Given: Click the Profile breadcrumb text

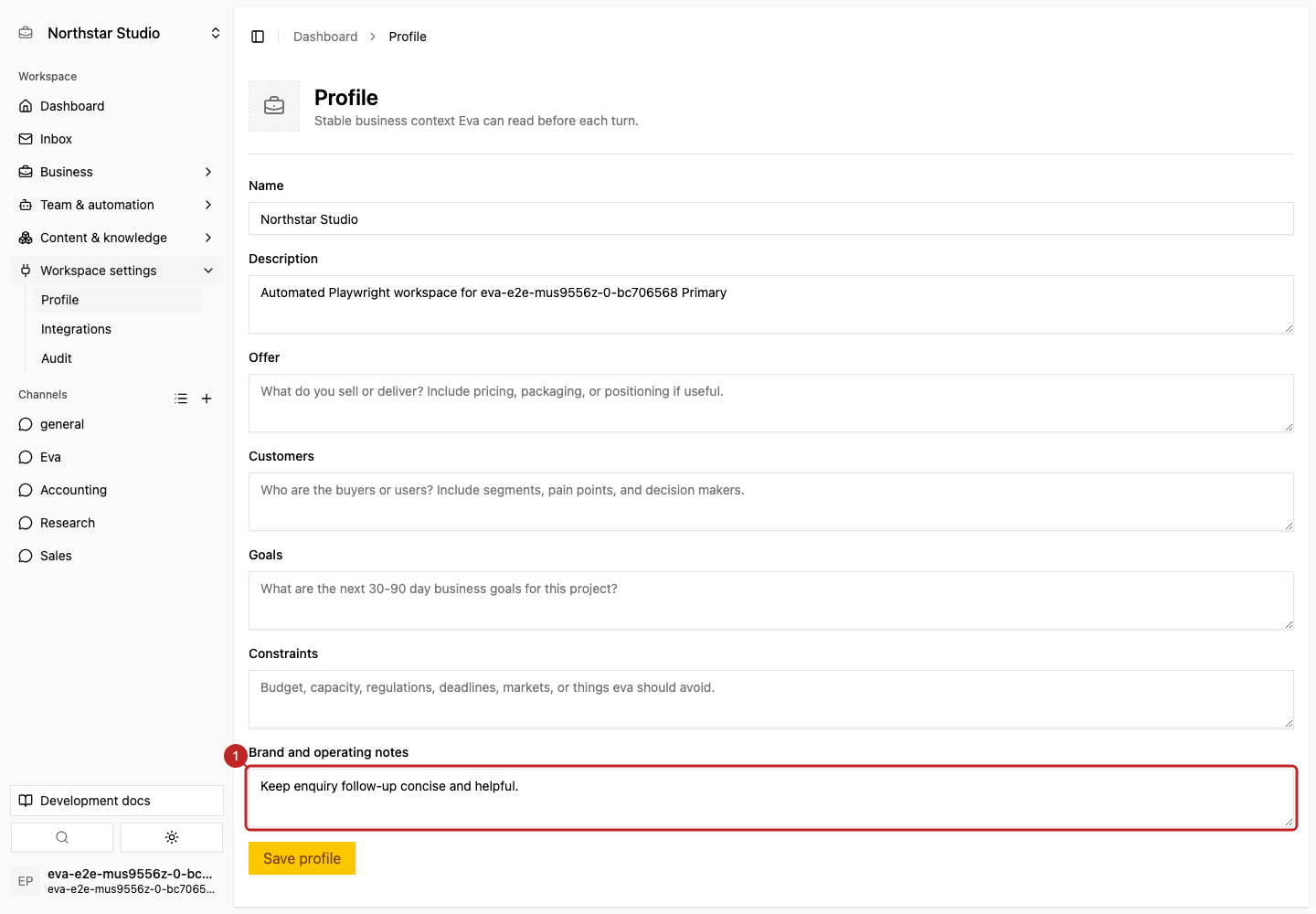Looking at the screenshot, I should click(x=408, y=37).
